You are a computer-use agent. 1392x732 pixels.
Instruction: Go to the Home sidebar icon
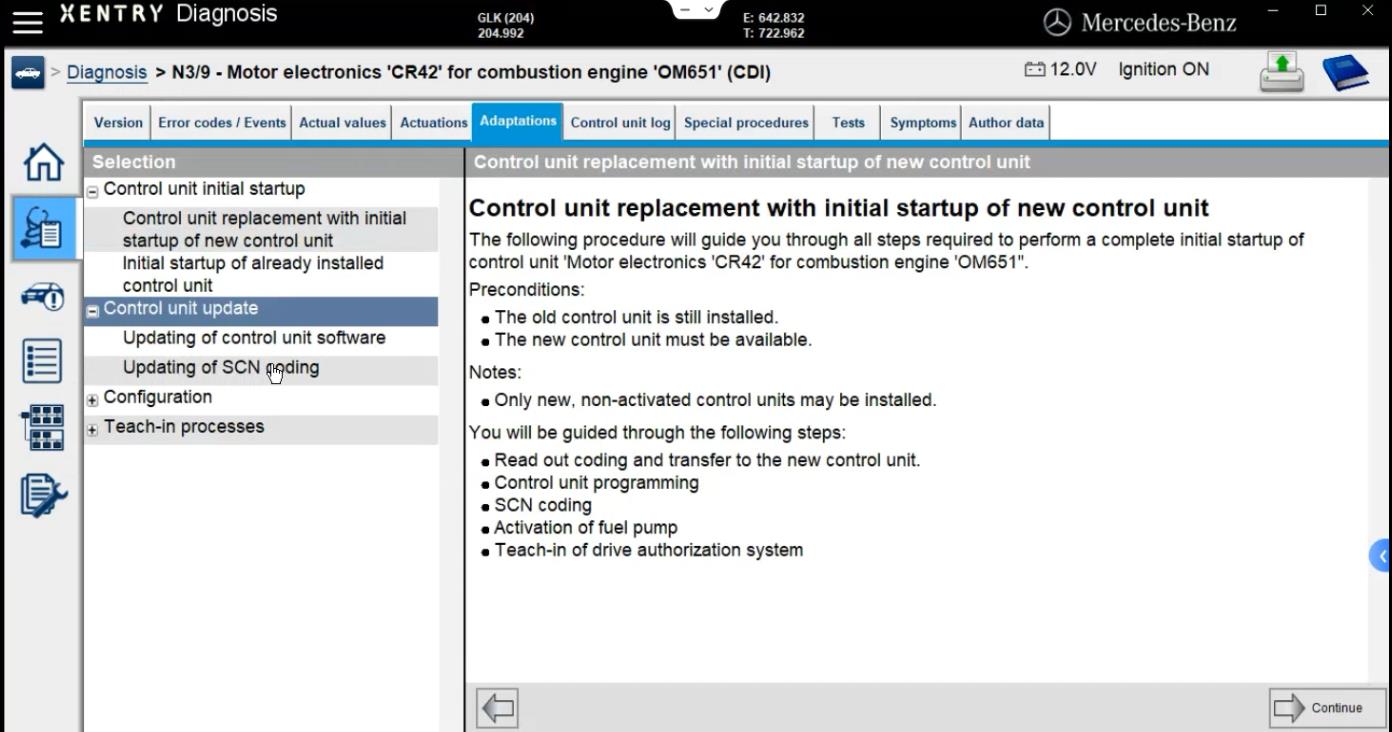[x=43, y=162]
